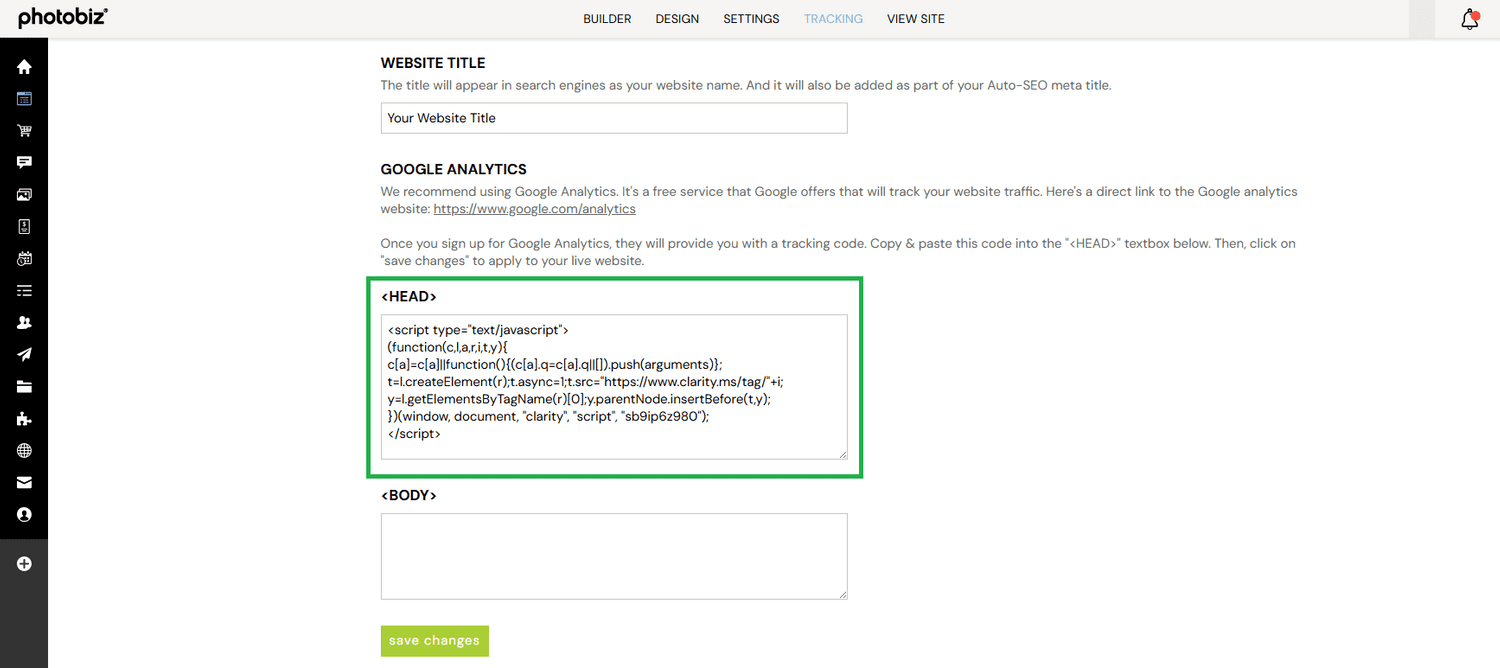
Task: Open the paper plane marketing icon
Action: click(24, 355)
